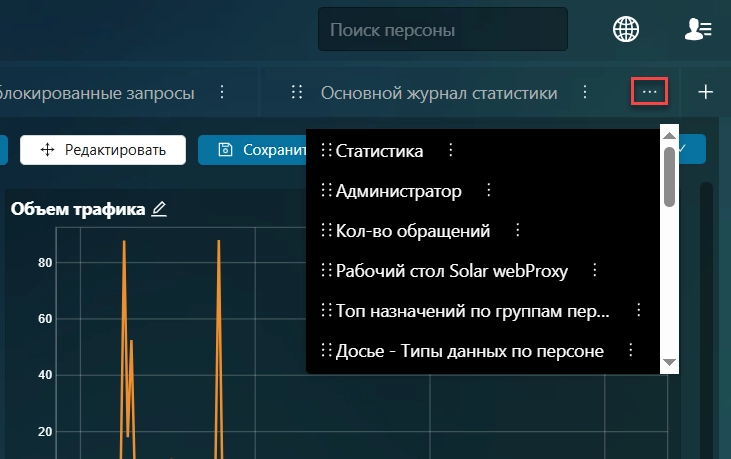
Task: Open options for Основной журнал статистики tab
Action: pos(584,92)
